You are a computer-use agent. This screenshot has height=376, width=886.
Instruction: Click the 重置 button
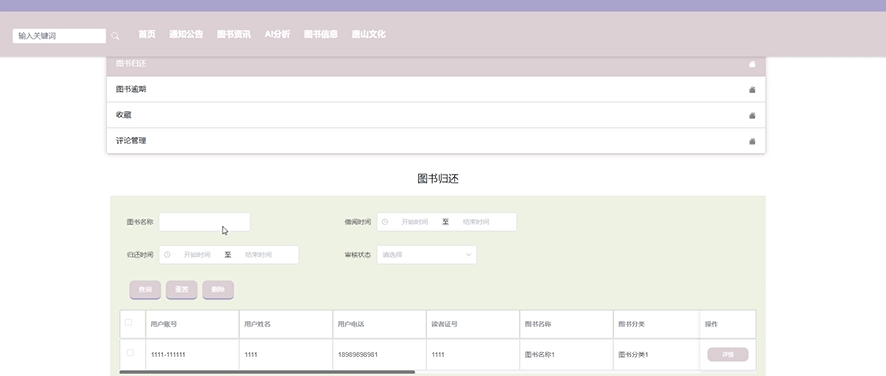pos(181,289)
